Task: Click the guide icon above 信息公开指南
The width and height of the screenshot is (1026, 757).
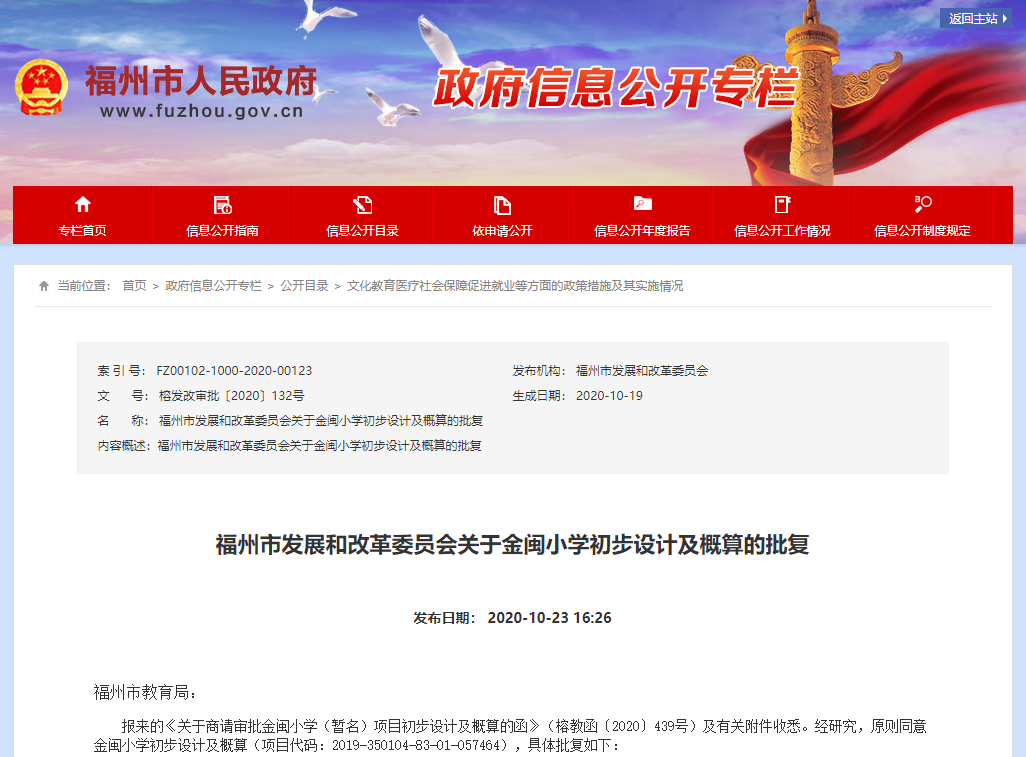Action: click(x=222, y=205)
